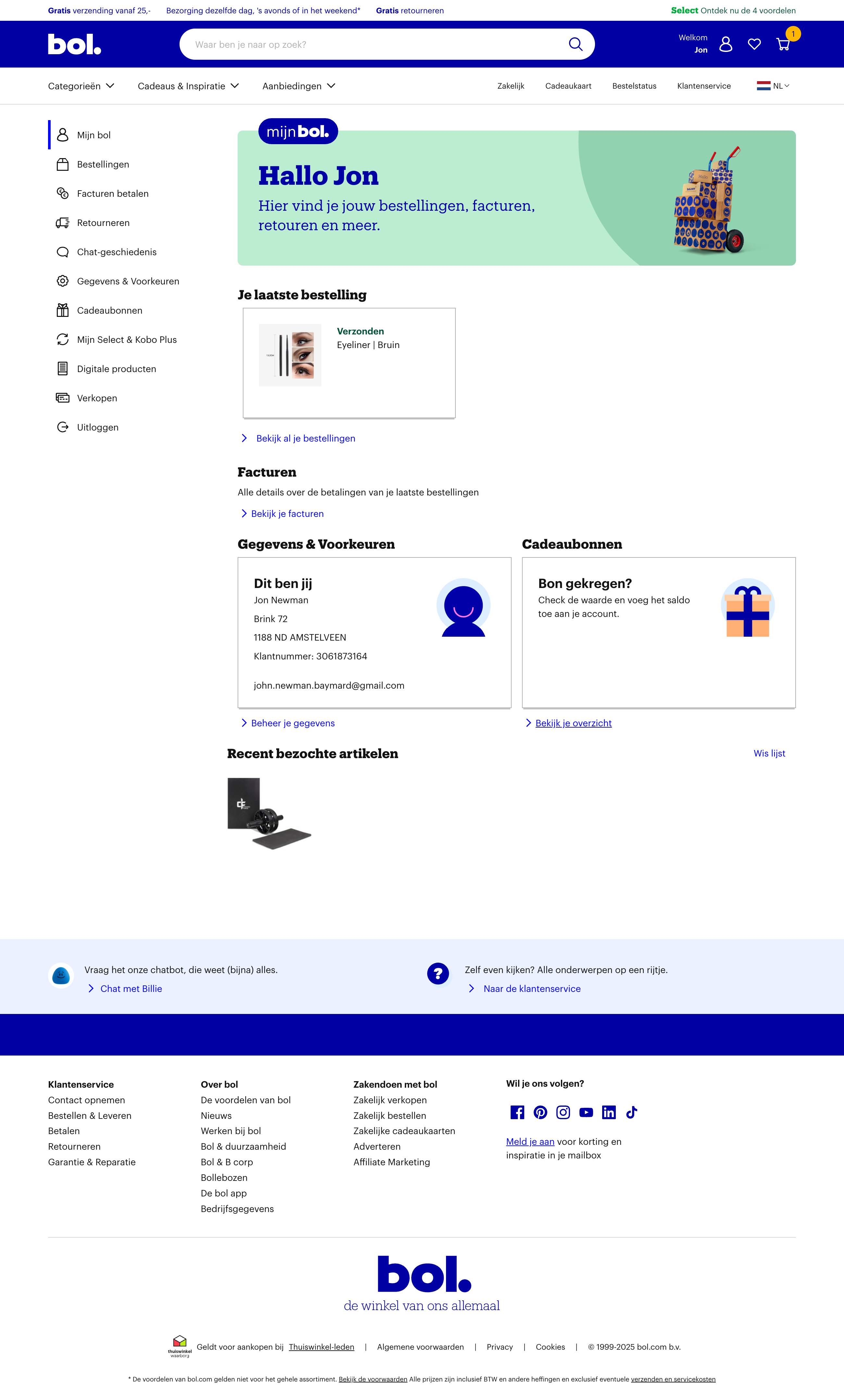Viewport: 844px width, 1400px height.
Task: Open the wishlist heart icon
Action: tap(754, 44)
